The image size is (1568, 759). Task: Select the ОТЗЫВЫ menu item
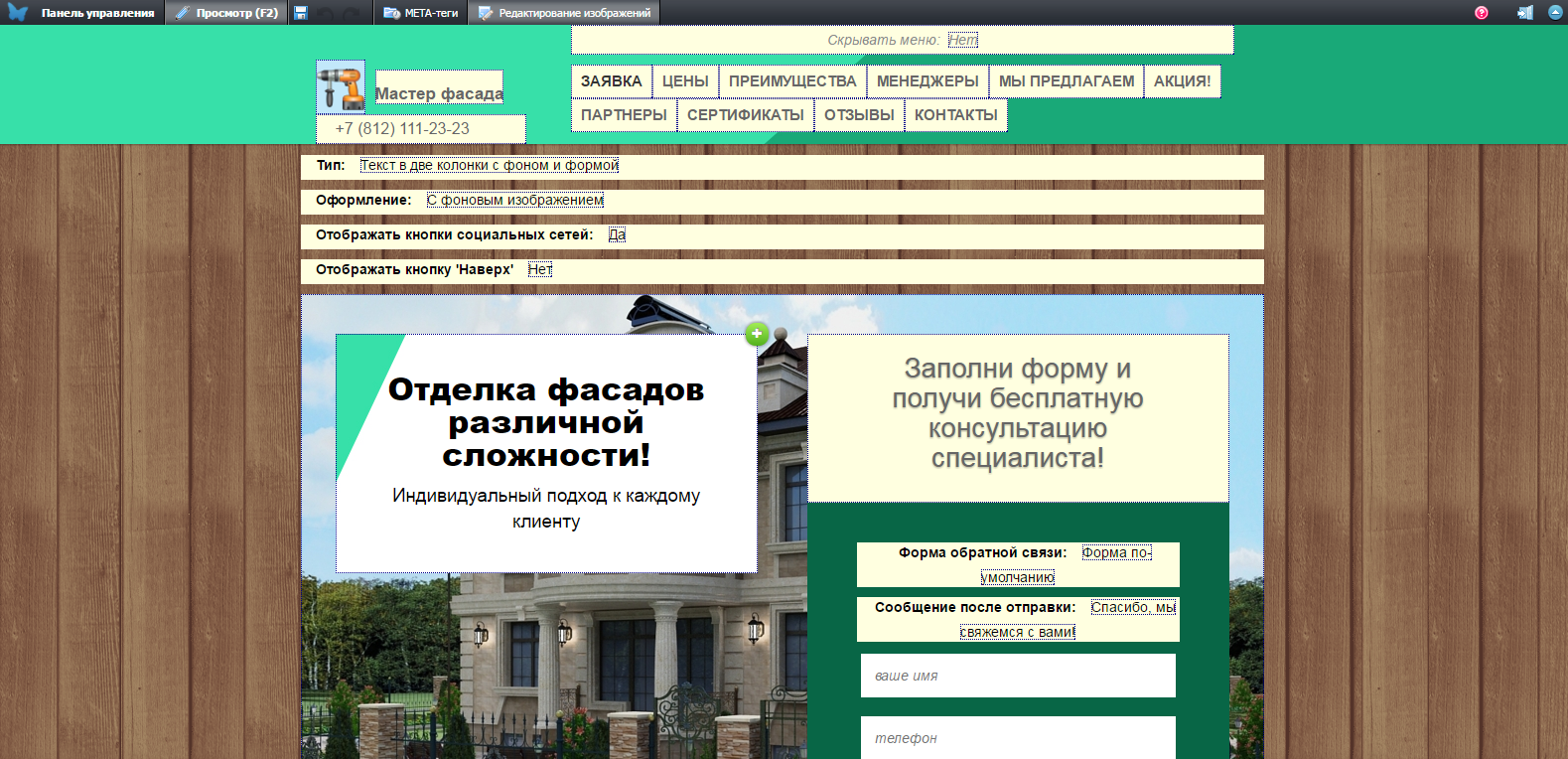tap(859, 115)
